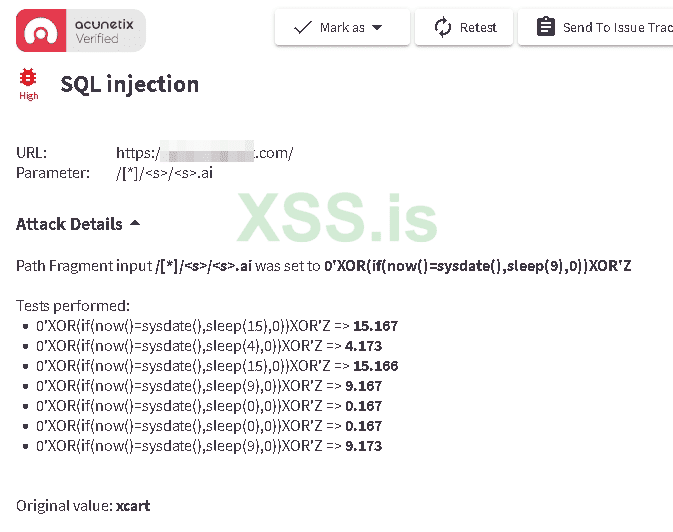Click the Original value xcart text
Viewport: 673px width, 532px height.
(83, 505)
